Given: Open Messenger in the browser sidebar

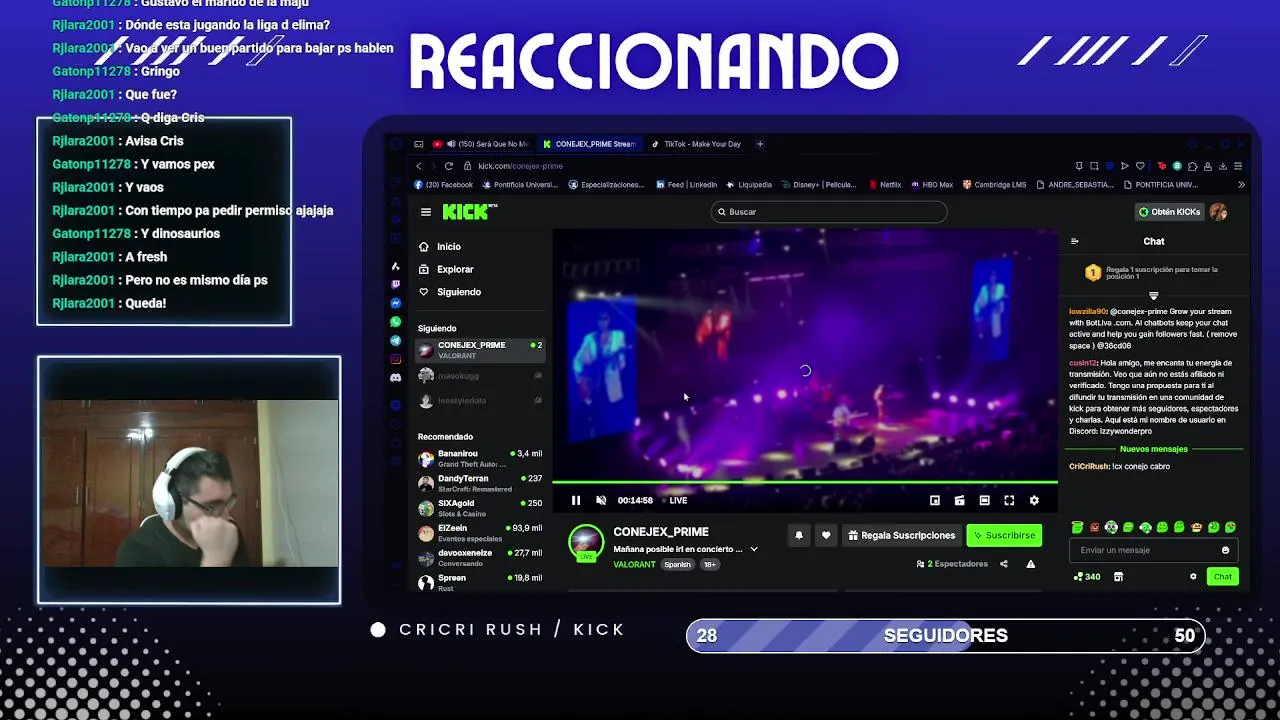Looking at the screenshot, I should [396, 303].
